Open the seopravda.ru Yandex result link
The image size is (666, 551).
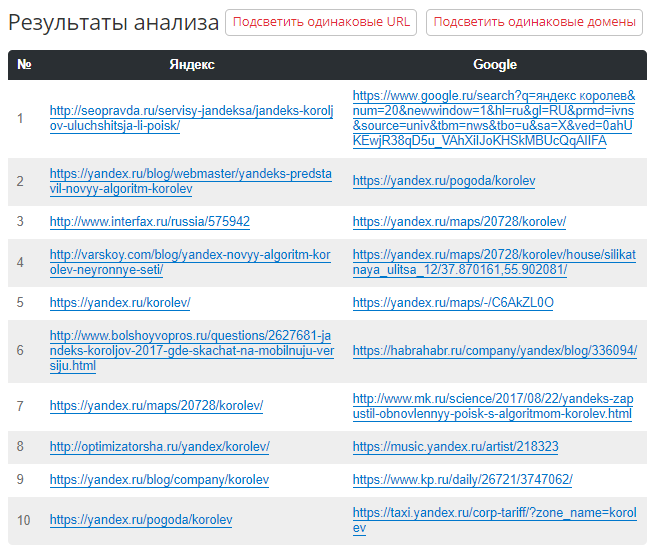click(x=192, y=119)
